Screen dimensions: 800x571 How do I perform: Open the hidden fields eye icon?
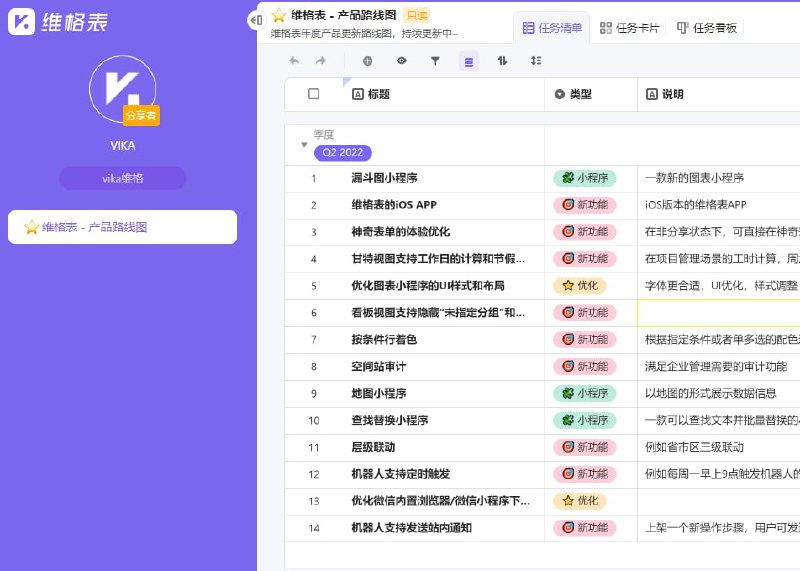click(402, 61)
